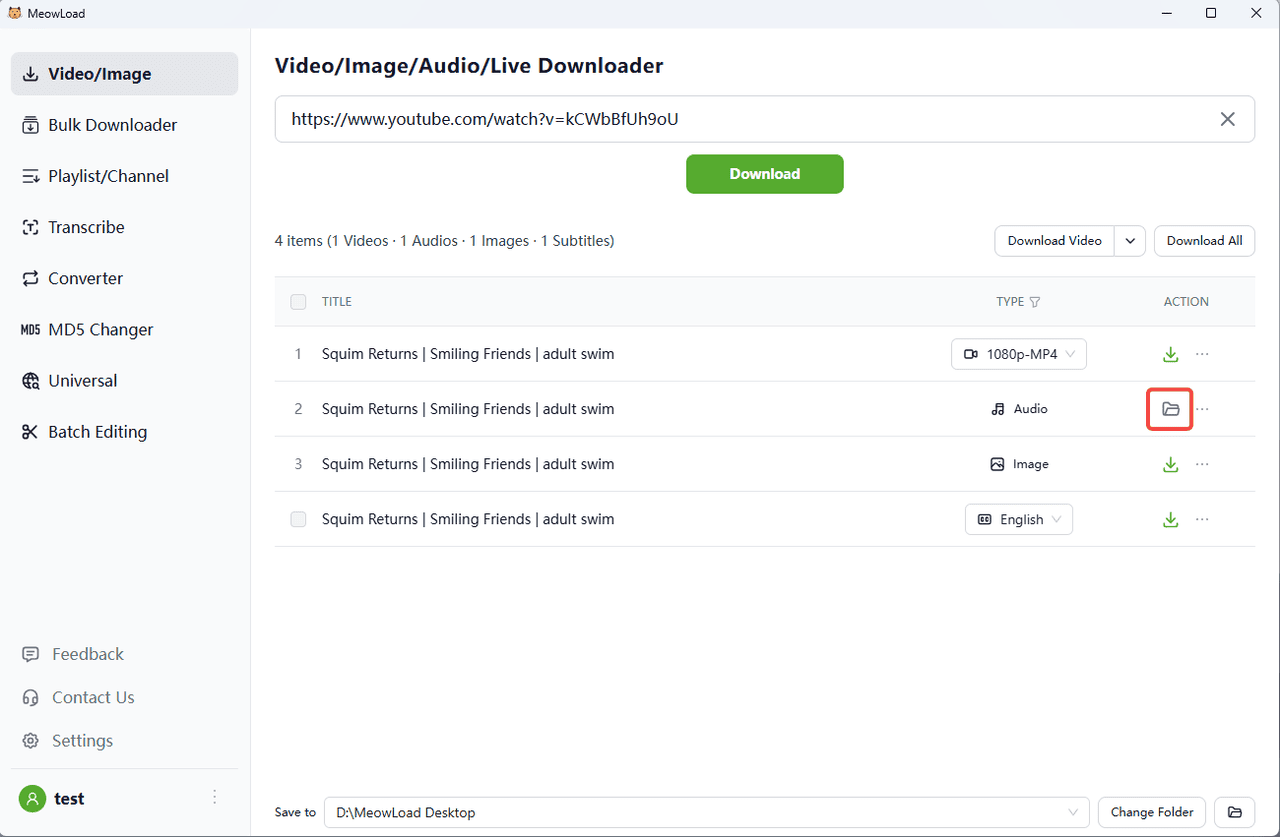Click the download icon in the Image row
The width and height of the screenshot is (1280, 837).
click(x=1170, y=464)
